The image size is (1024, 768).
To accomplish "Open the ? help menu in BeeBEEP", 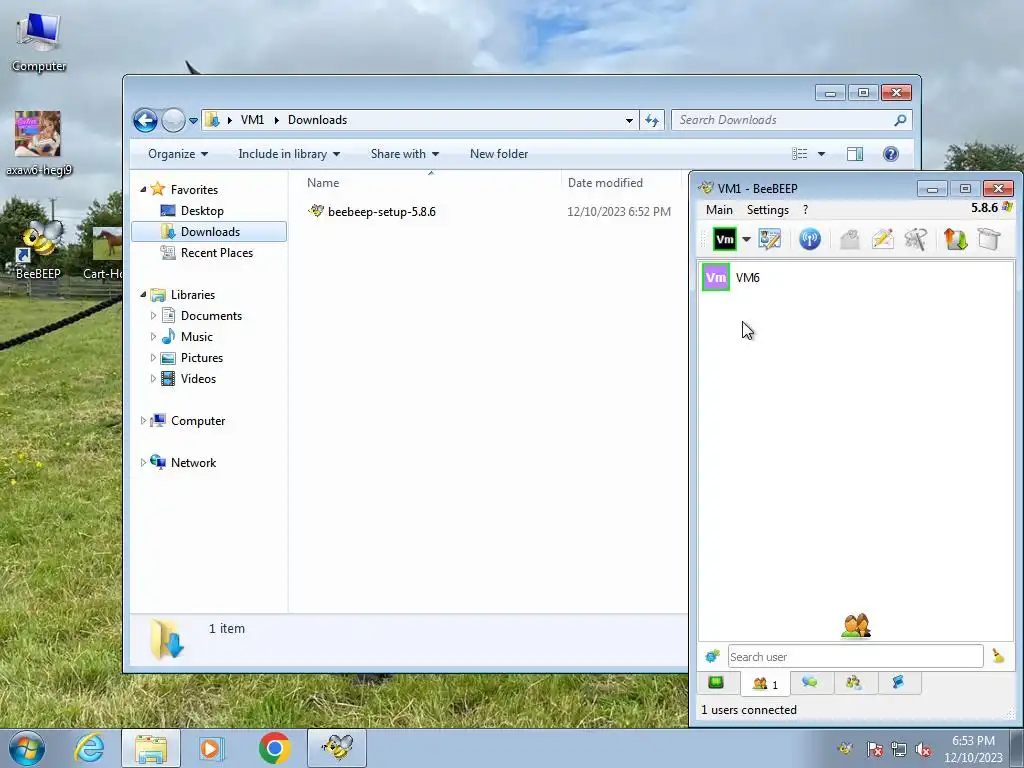I will tap(805, 210).
